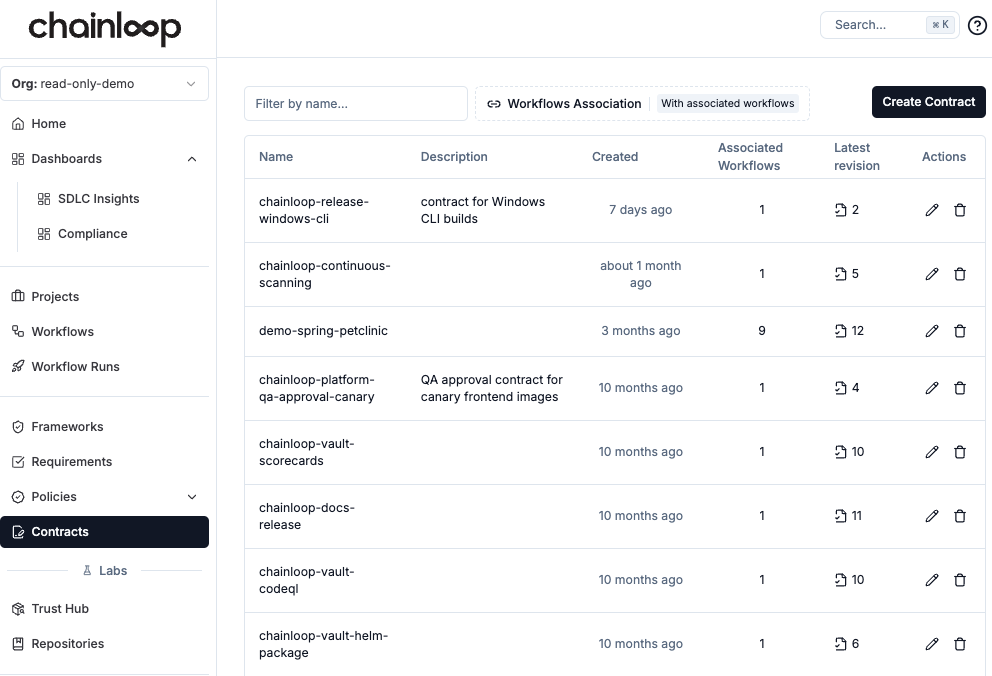
Task: Open the demo-spring-petclinic contract name
Action: (x=323, y=331)
